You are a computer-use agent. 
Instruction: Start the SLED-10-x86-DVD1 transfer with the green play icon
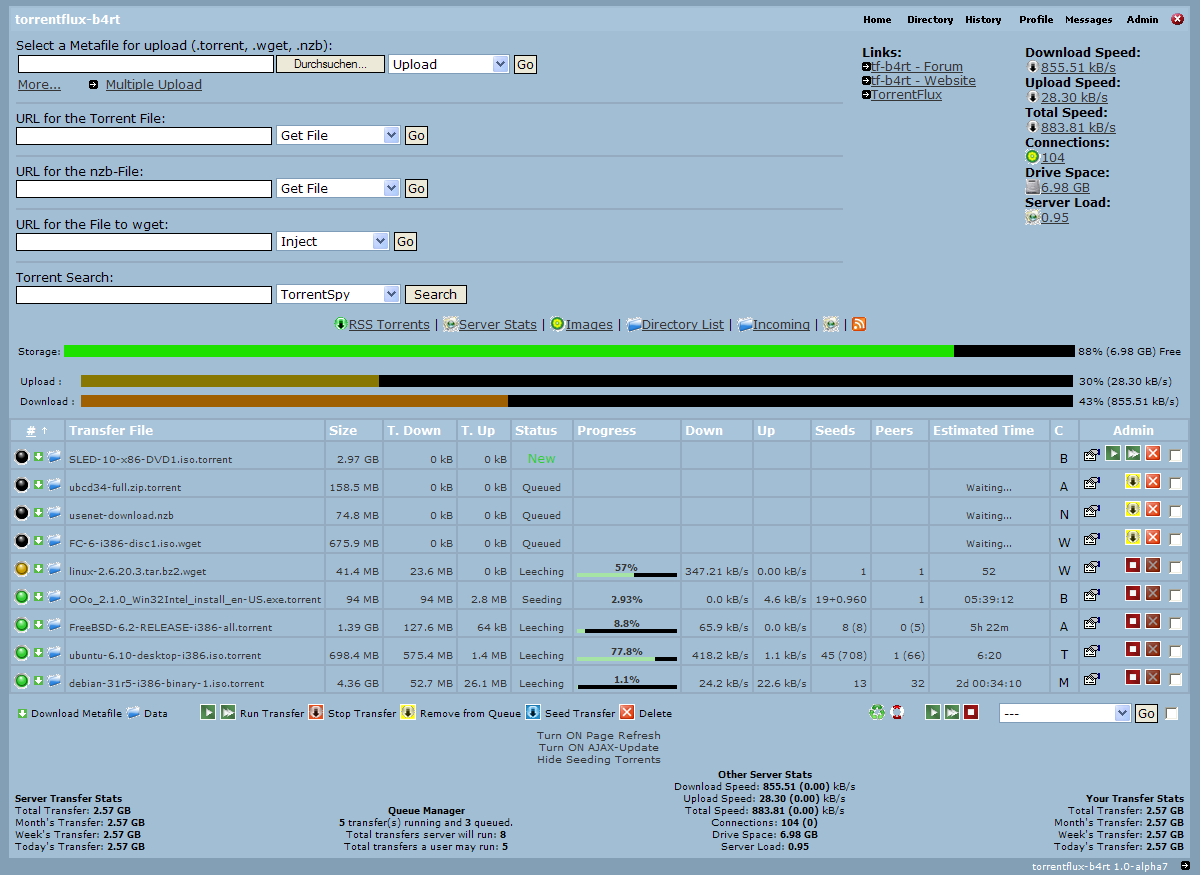pos(1112,455)
